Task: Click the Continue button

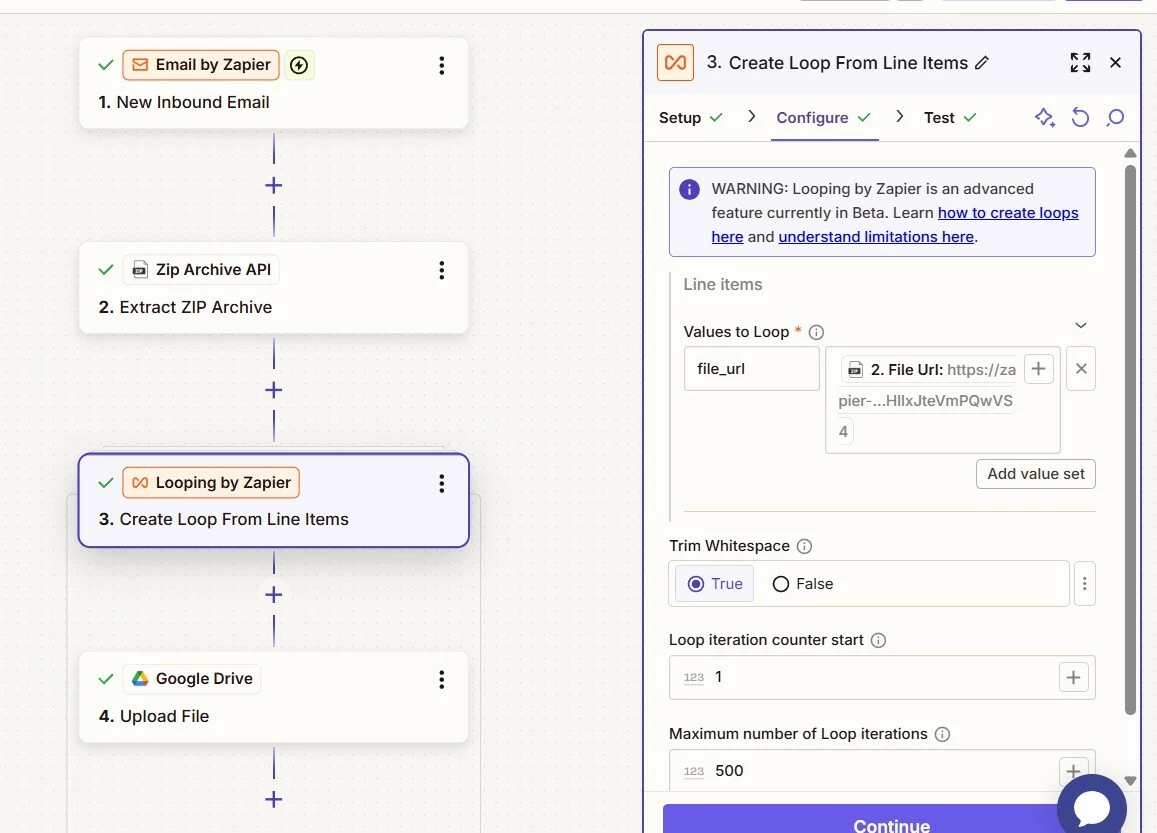Action: (x=891, y=820)
